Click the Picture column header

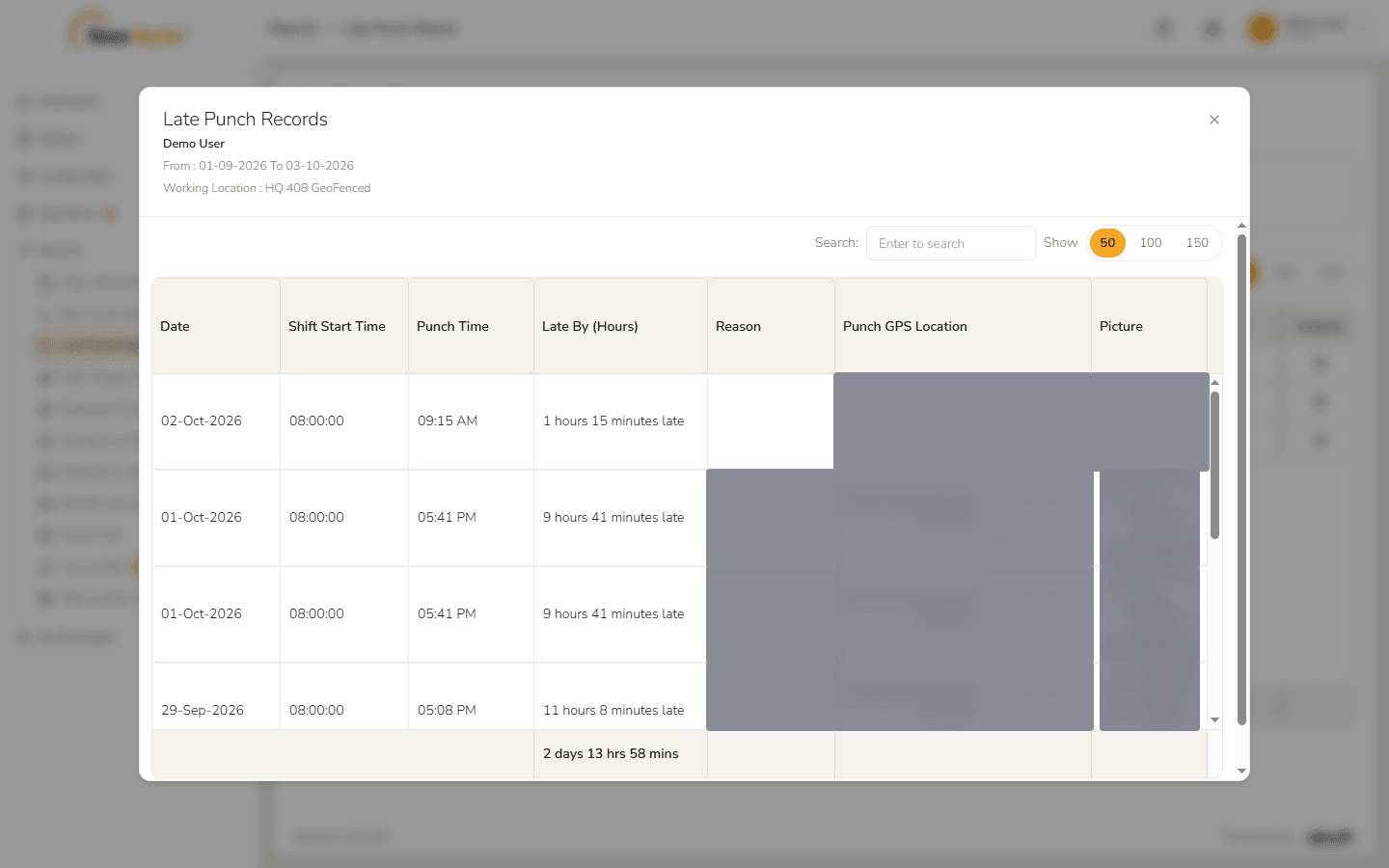pos(1149,326)
